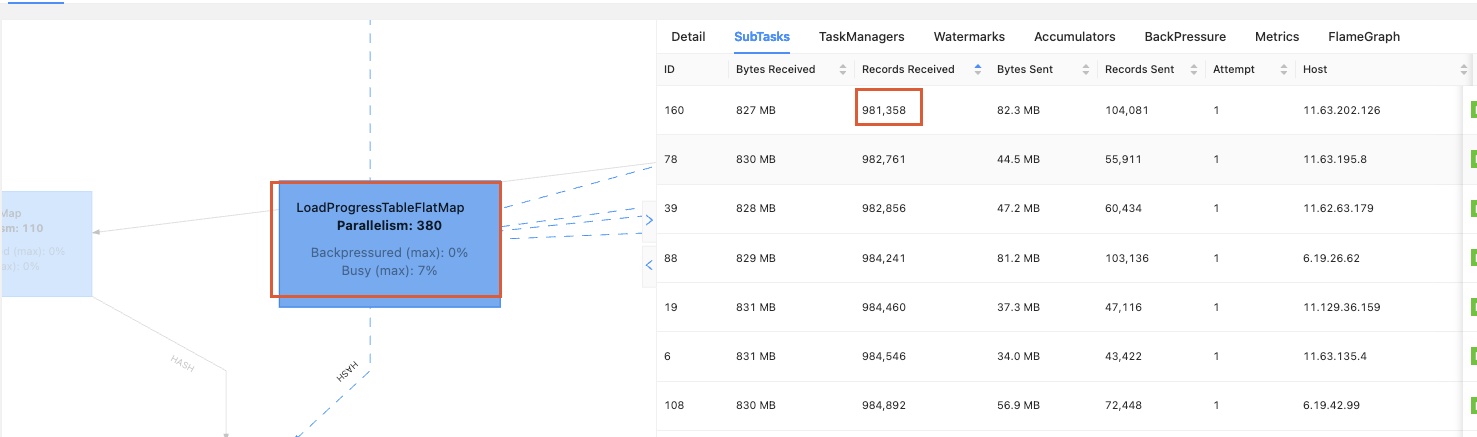
Task: Click Records Received value 984,892
Action: (884, 405)
